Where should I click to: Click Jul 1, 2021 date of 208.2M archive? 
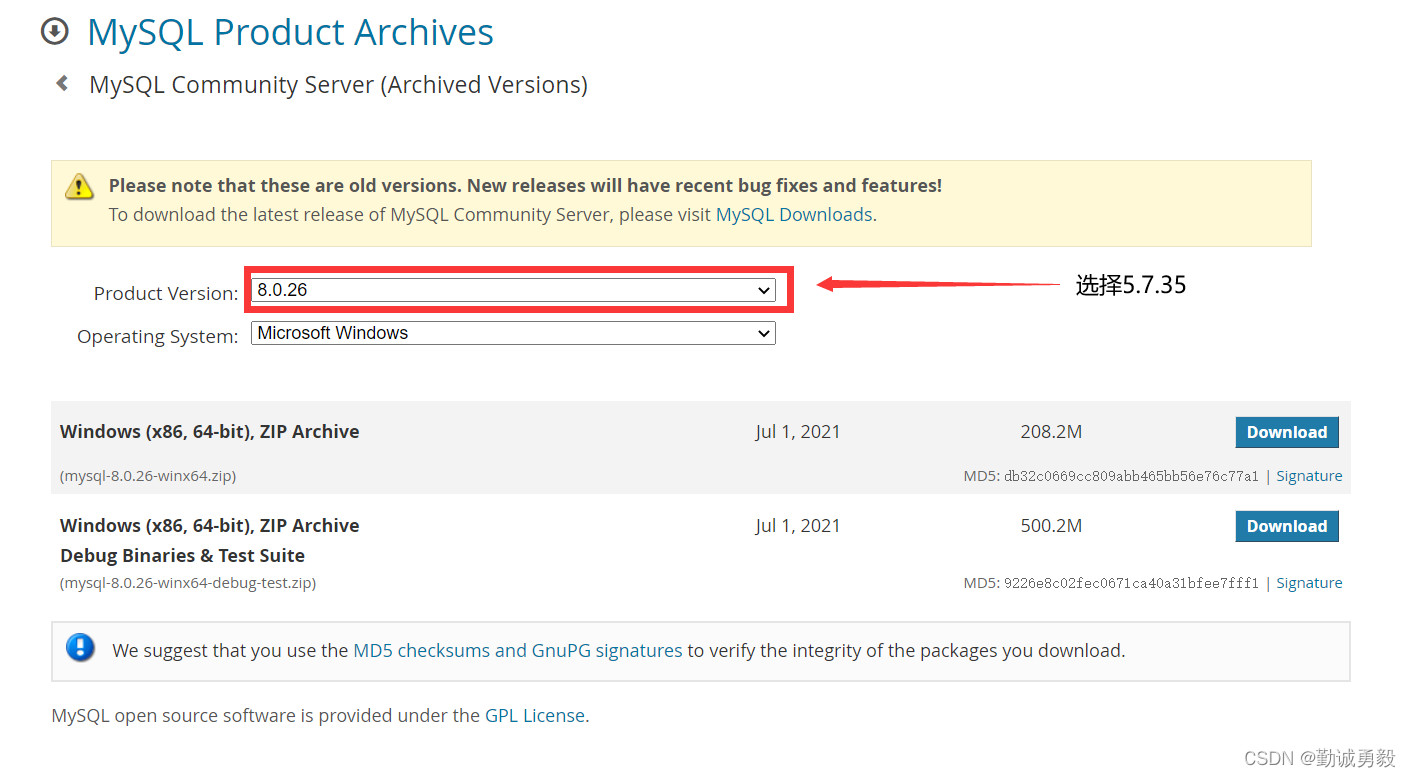tap(798, 432)
